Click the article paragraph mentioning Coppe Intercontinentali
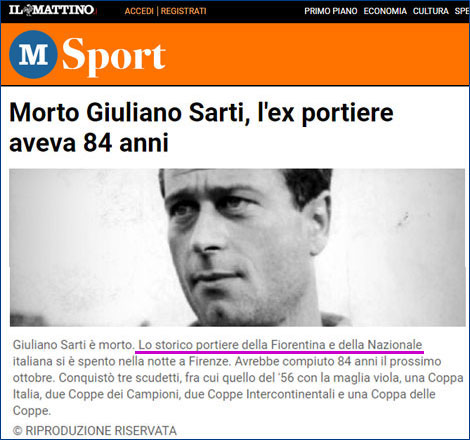This screenshot has width=470, height=440. [238, 377]
